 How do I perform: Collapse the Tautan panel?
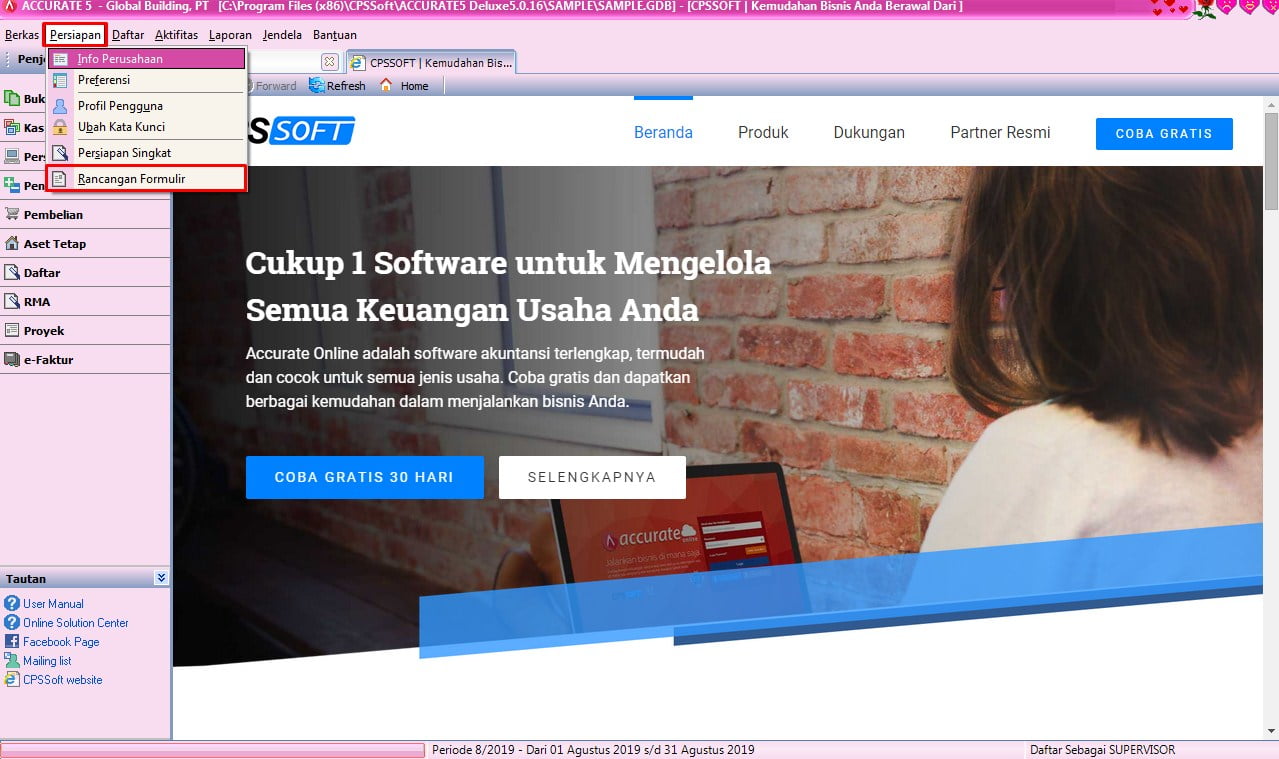(161, 578)
